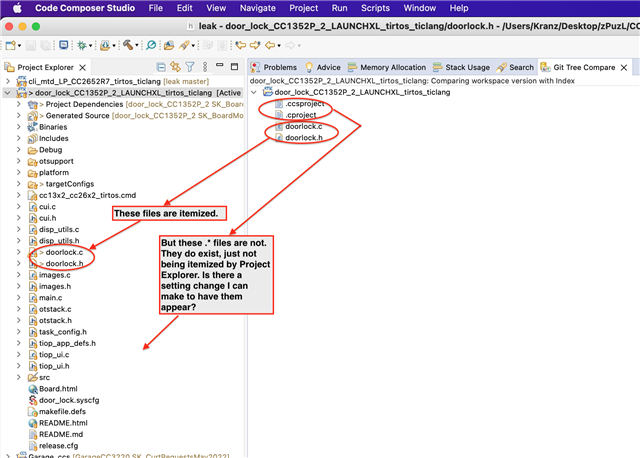The height and width of the screenshot is (458, 640).
Task: Build project with the hammer icon
Action: 128,45
